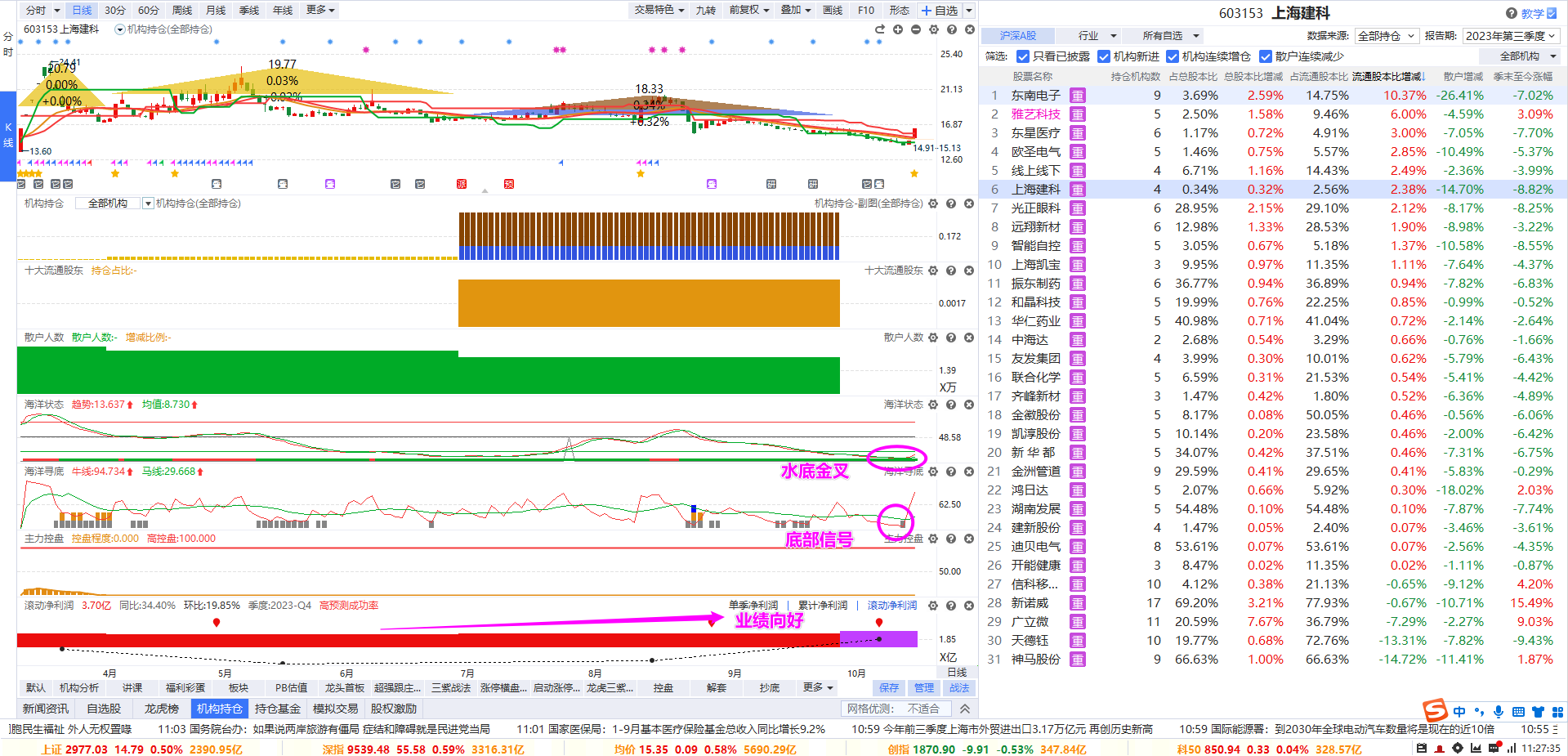Switch to 单季净利润 view link
This screenshot has height=756, width=1568.
click(x=753, y=606)
